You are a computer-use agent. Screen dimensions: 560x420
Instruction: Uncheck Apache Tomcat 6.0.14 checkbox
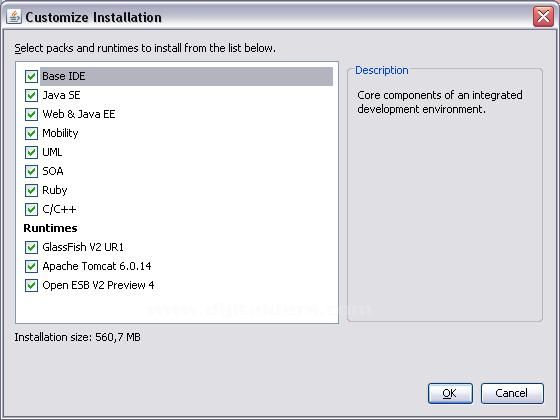point(31,266)
